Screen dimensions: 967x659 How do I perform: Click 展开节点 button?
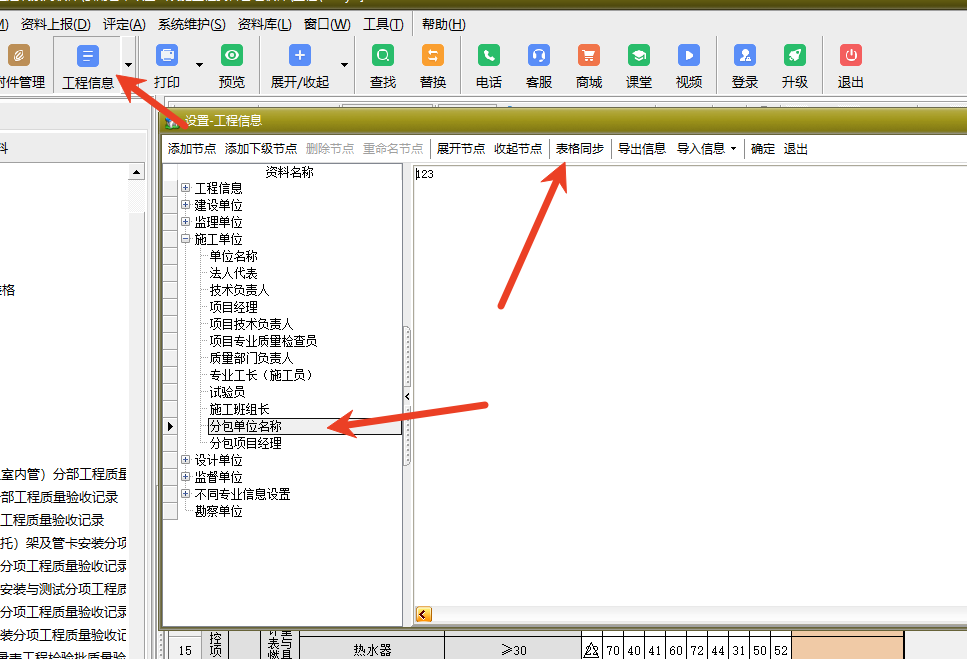point(461,149)
